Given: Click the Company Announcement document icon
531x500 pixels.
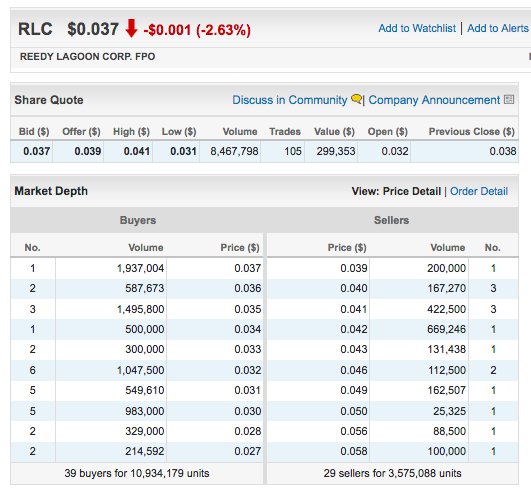Looking at the screenshot, I should 509,100.
